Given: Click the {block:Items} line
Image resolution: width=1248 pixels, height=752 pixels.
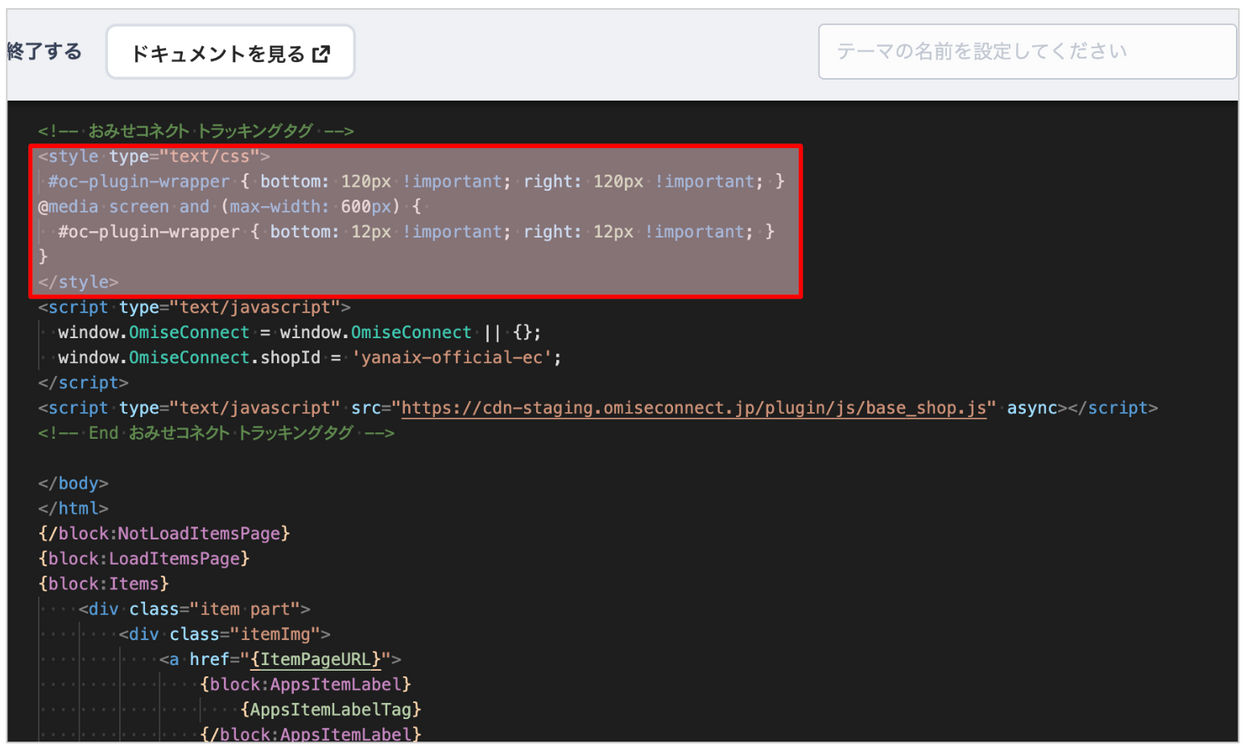Looking at the screenshot, I should click(104, 583).
